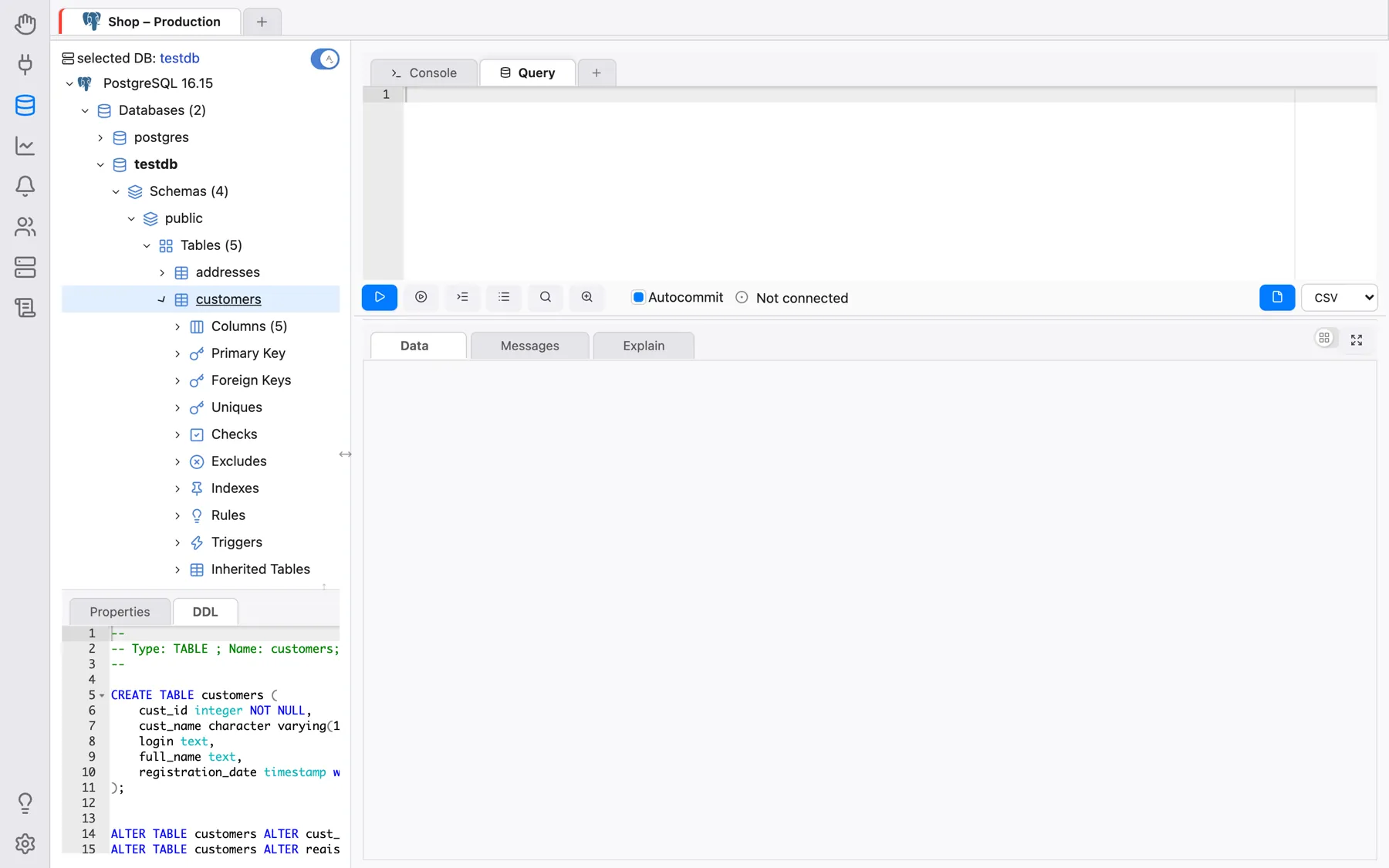Click the zoom-in magnifier icon
Screen dimensions: 1389x868
(587, 297)
